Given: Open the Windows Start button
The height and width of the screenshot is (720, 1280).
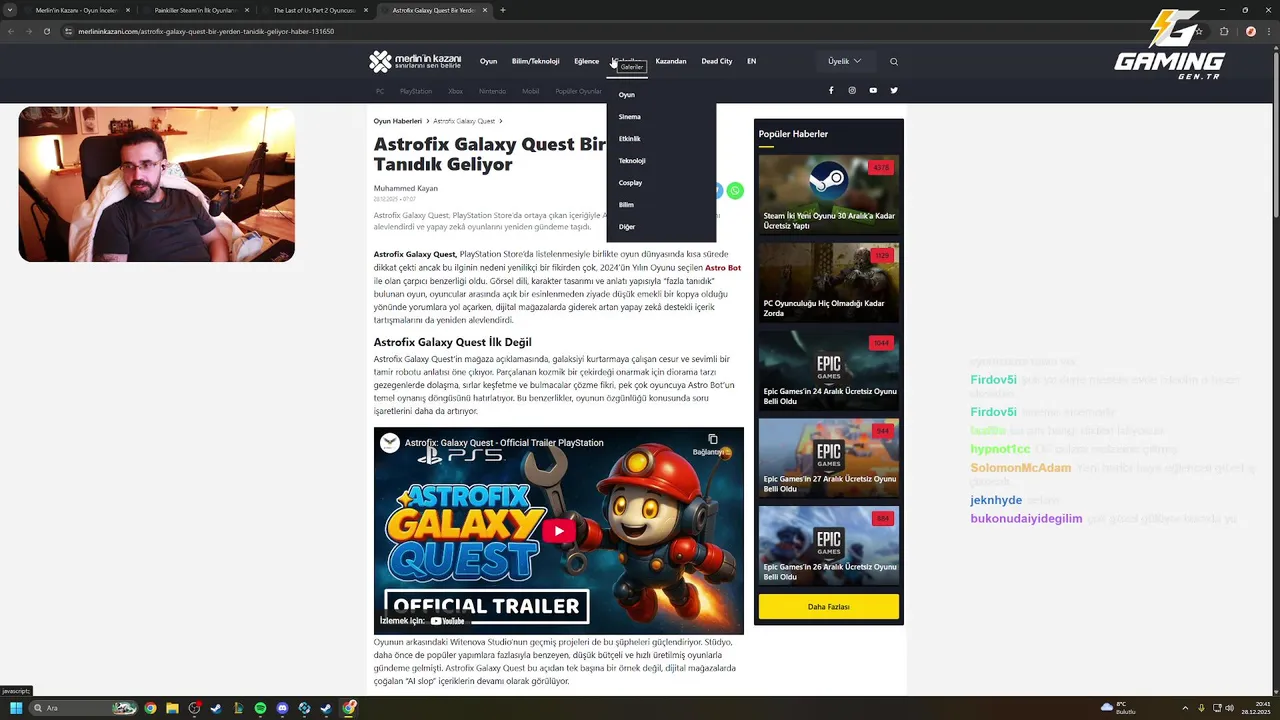Looking at the screenshot, I should click(16, 708).
